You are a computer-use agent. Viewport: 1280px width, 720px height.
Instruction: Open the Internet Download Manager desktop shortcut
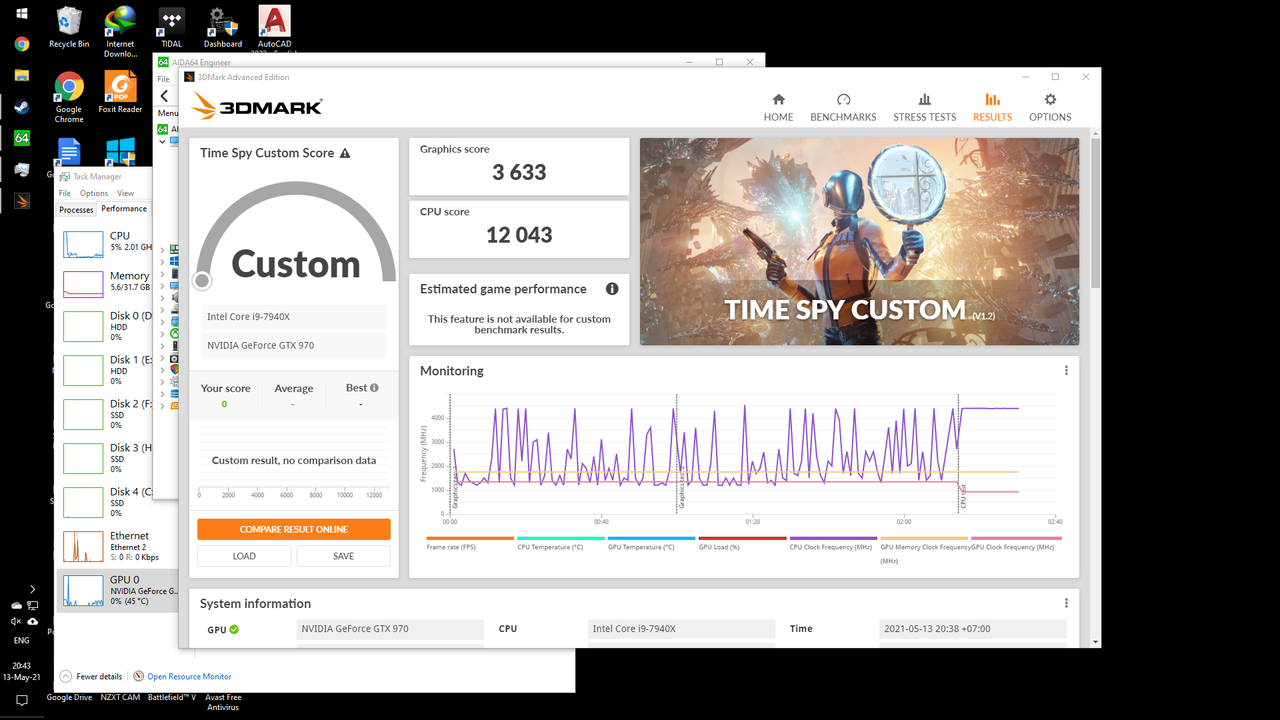[120, 32]
